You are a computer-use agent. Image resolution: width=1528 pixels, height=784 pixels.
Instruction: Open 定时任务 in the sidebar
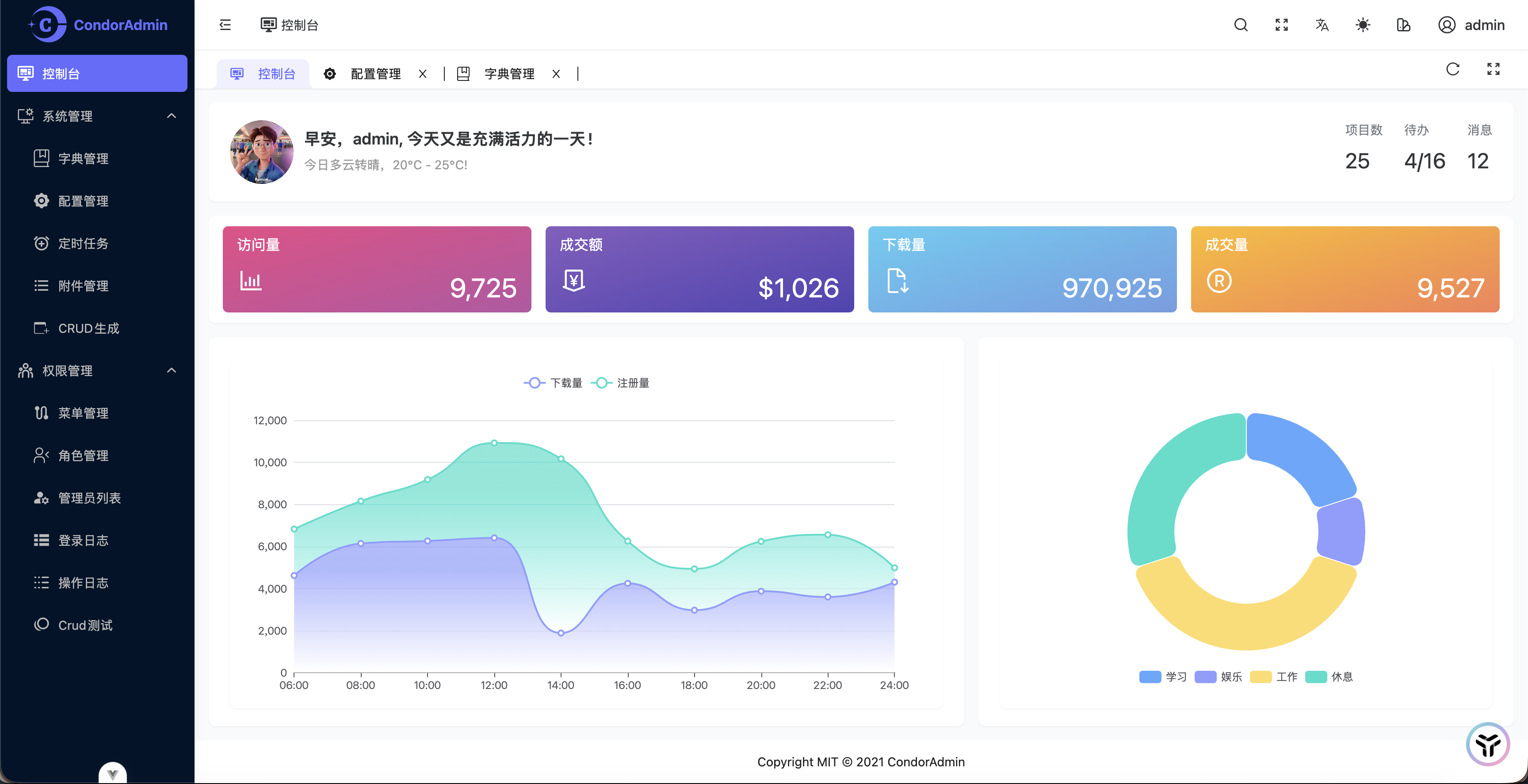pos(83,244)
